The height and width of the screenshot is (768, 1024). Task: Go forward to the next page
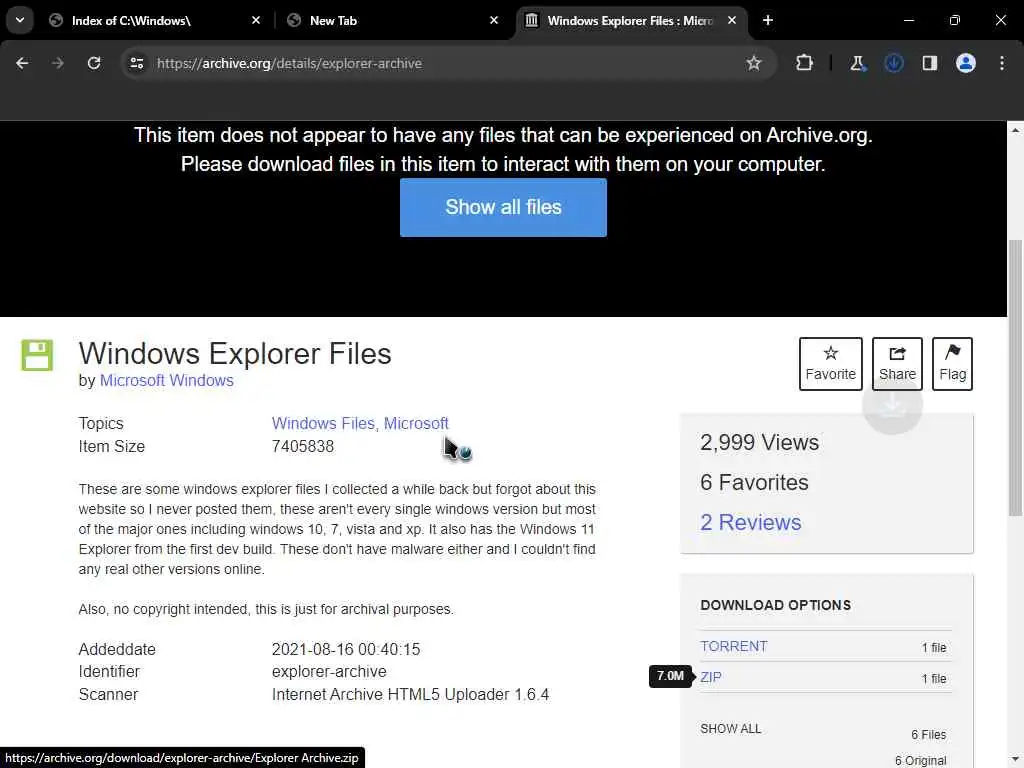click(x=57, y=63)
